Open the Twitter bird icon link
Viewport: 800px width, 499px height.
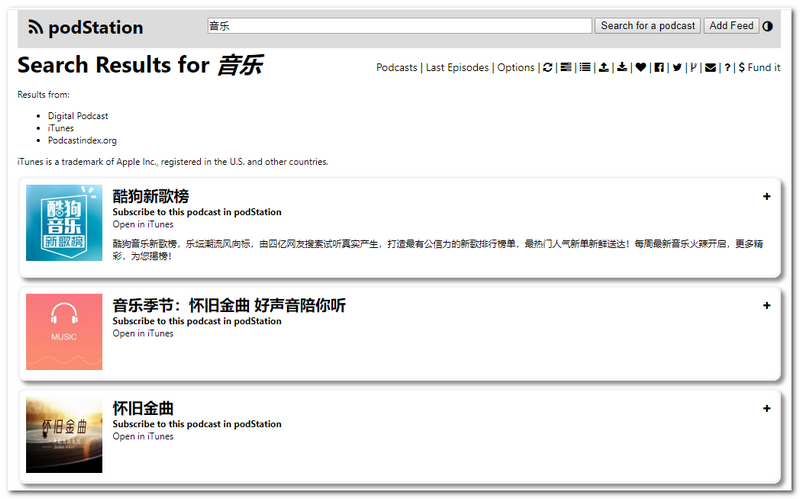[677, 68]
